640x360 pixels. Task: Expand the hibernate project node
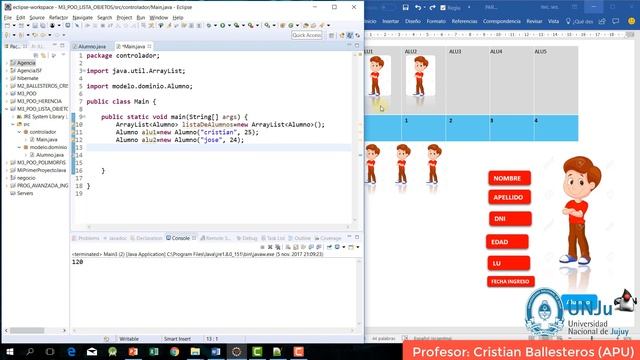coord(7,78)
